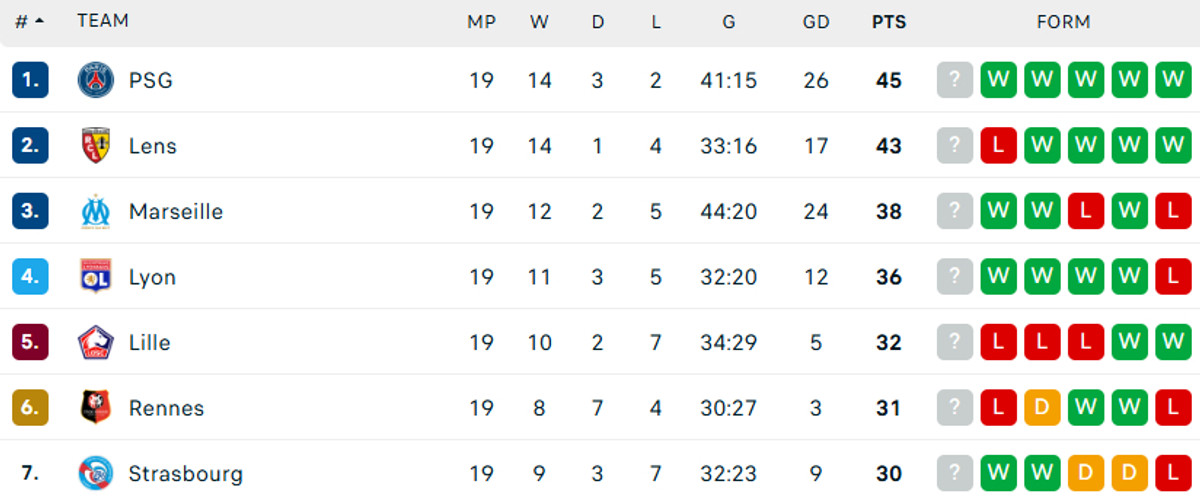The width and height of the screenshot is (1200, 504).
Task: Click Rennes's orange D form badge
Action: click(1042, 408)
